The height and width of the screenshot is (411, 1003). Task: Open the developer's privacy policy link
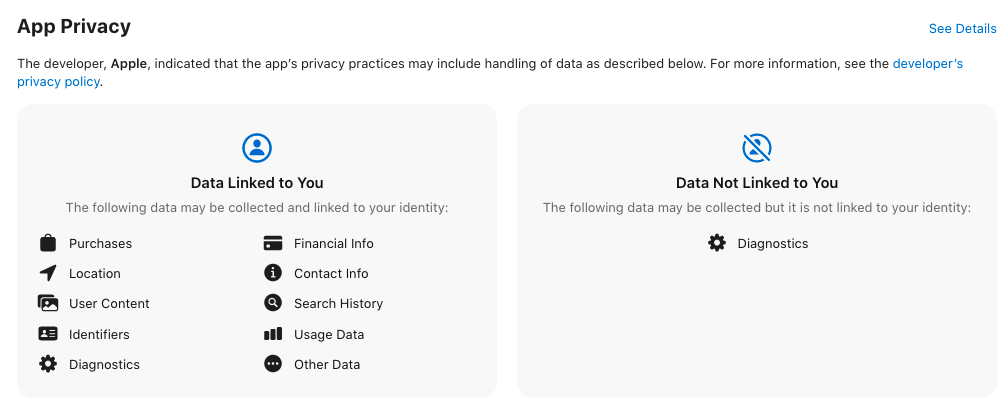click(927, 64)
